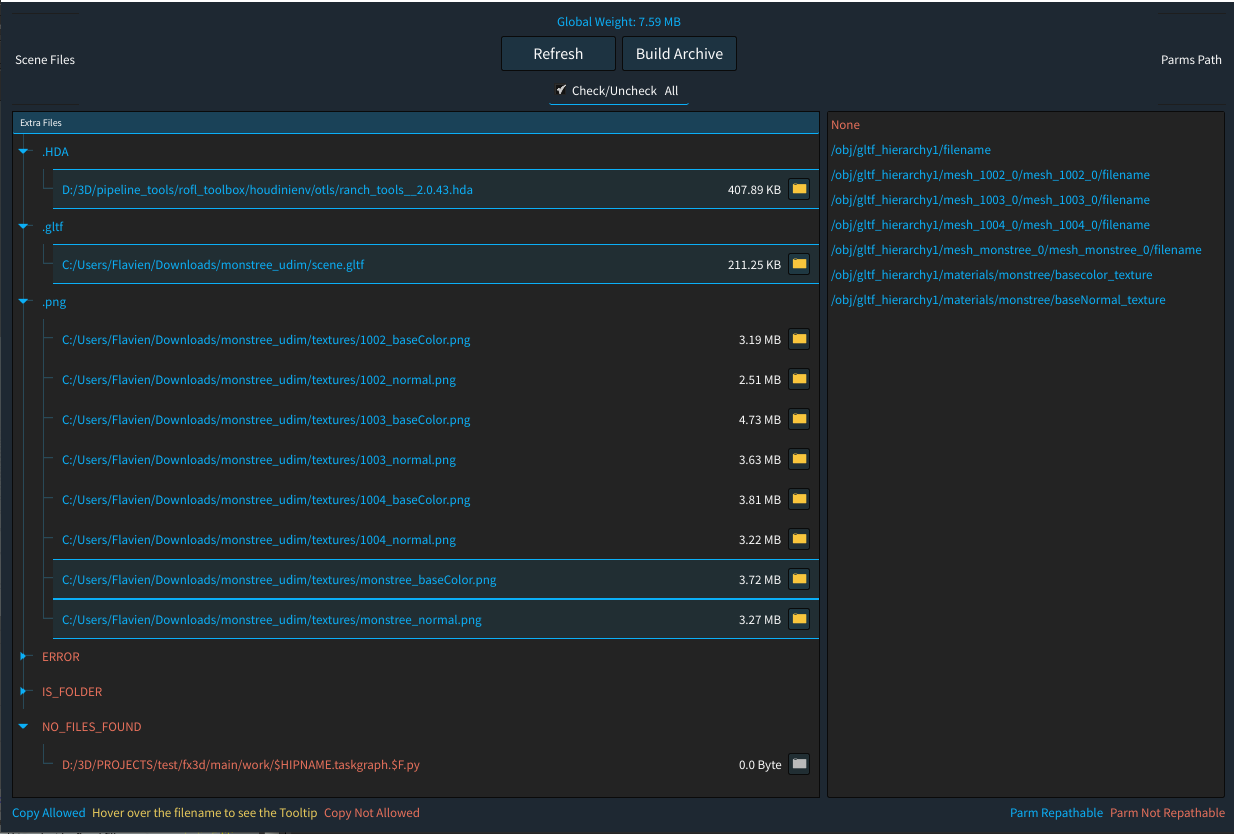Click the Parm Not Repathable legend text
1234x834 pixels.
(x=1167, y=813)
